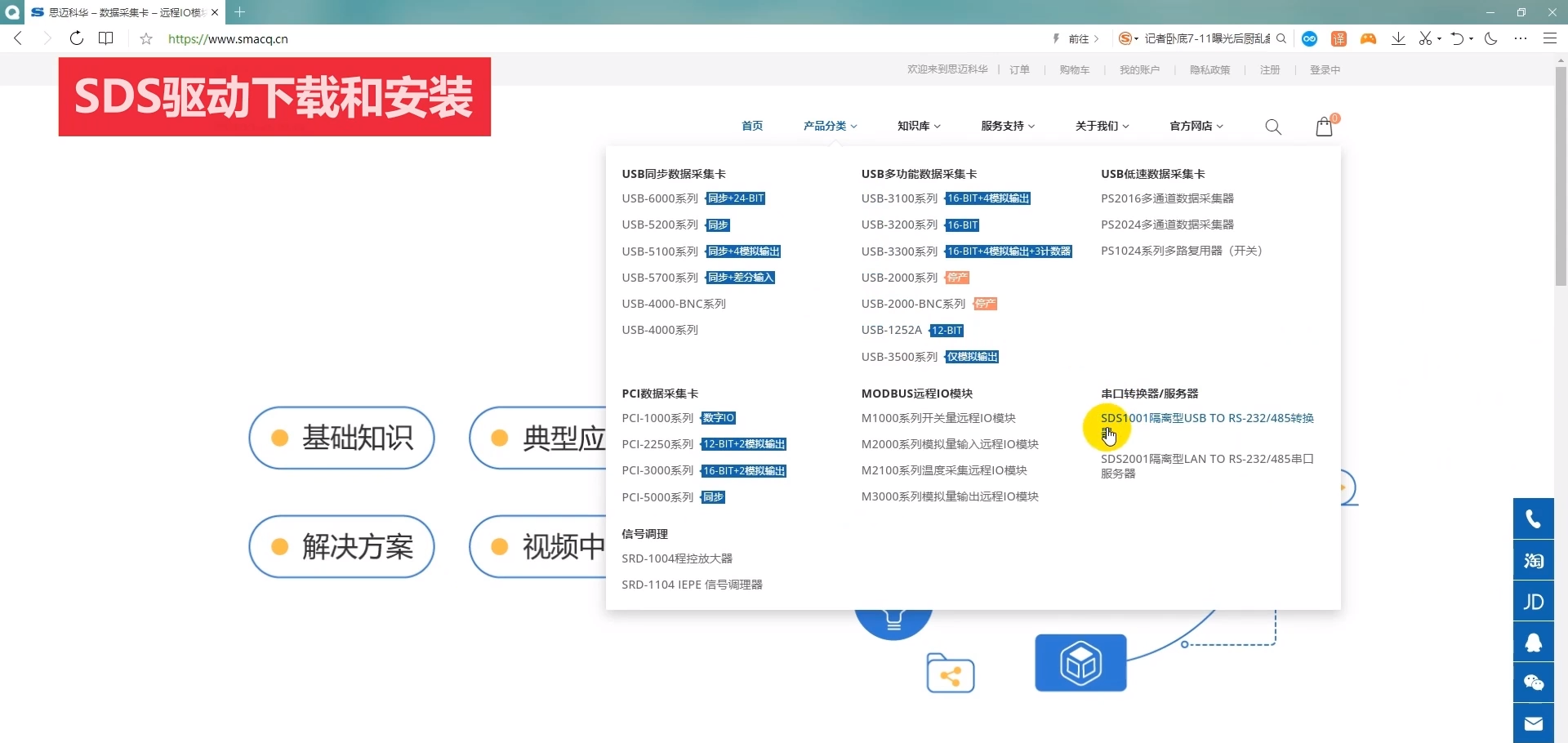This screenshot has width=1568, height=743.
Task: Click 前往 go button in address bar
Action: (1084, 38)
